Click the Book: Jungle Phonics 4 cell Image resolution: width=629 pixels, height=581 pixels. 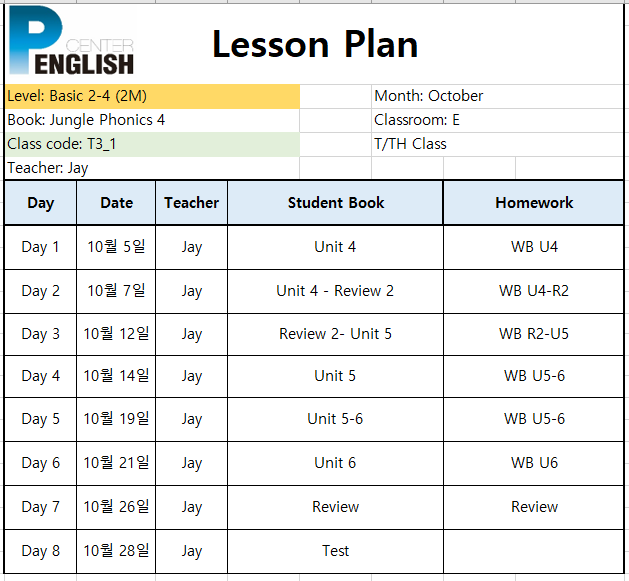tap(152, 120)
